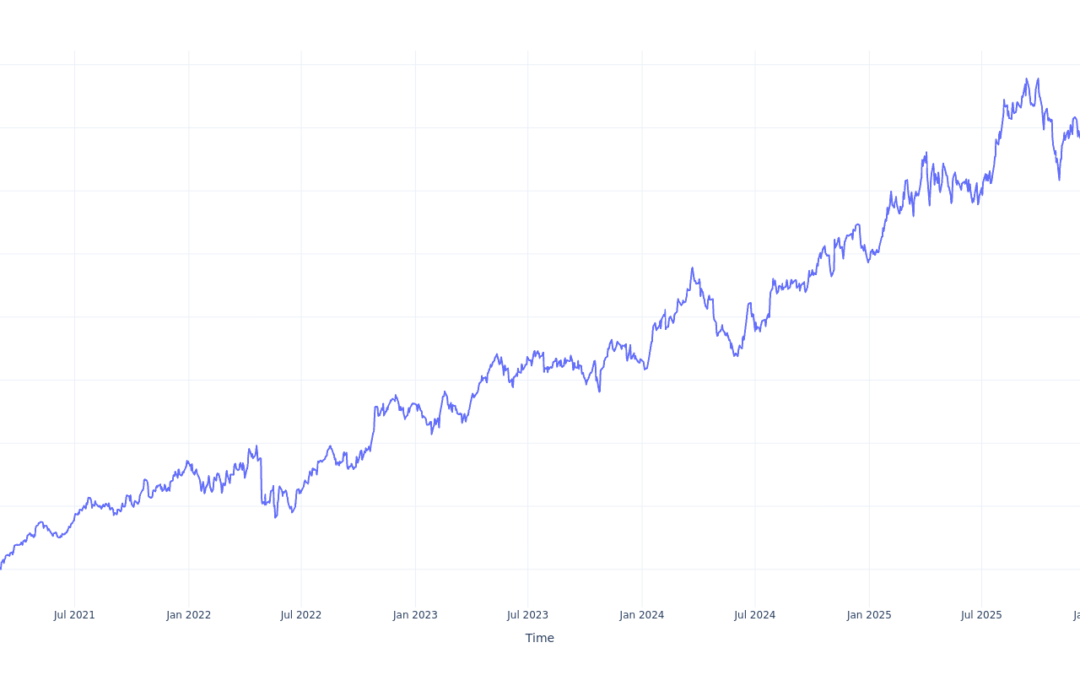Click the "Time" x-axis title
1080x675 pixels.
[539, 638]
